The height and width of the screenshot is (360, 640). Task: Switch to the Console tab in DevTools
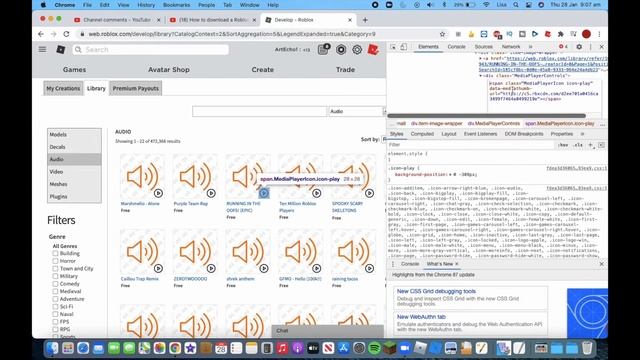456,47
